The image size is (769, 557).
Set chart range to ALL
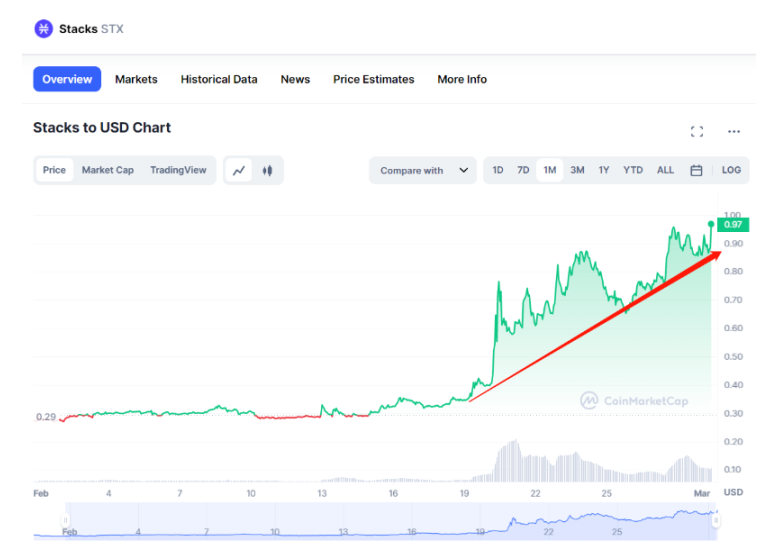[665, 170]
